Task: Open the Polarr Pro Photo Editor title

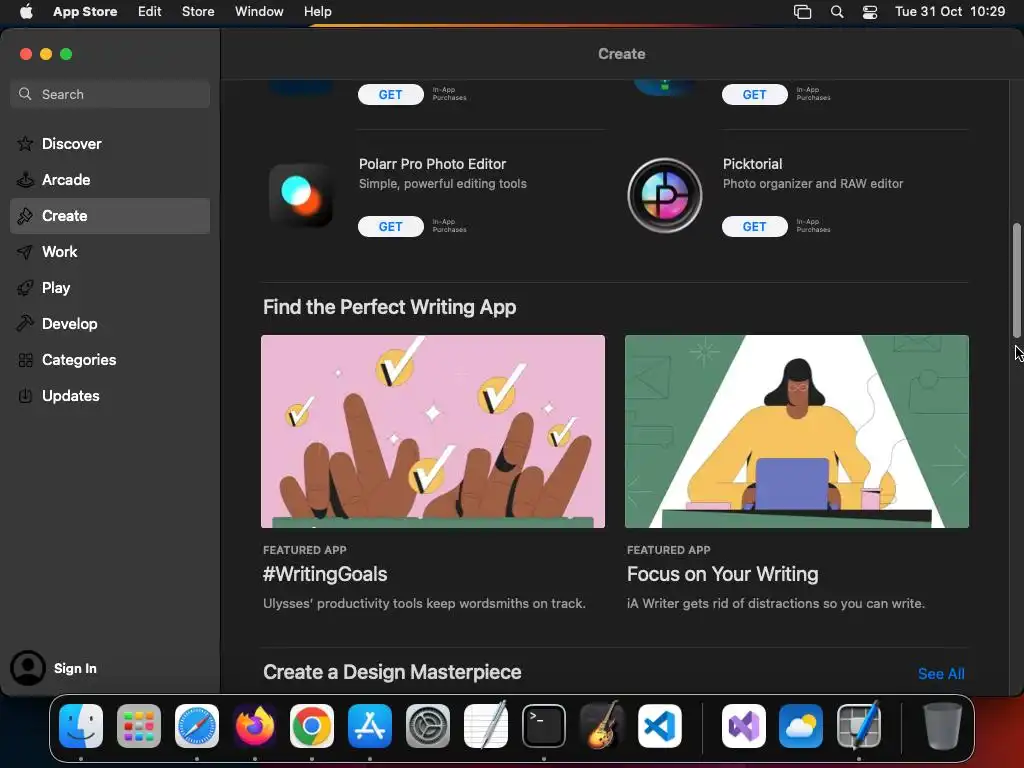Action: coord(432,164)
